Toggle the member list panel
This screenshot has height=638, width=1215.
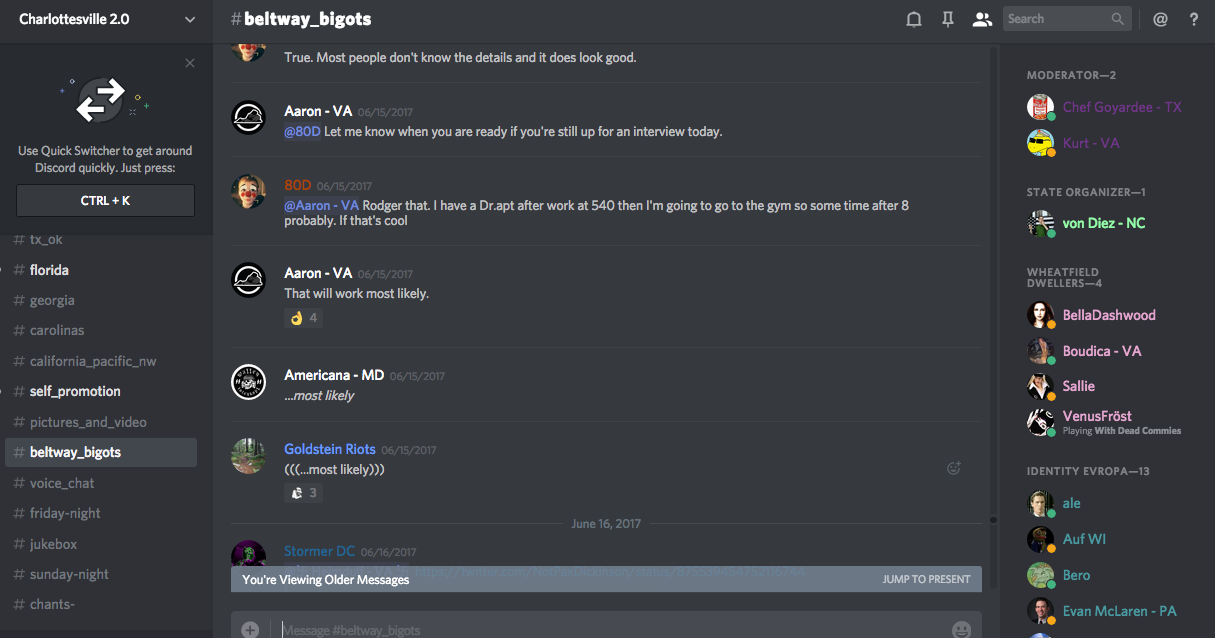click(982, 19)
